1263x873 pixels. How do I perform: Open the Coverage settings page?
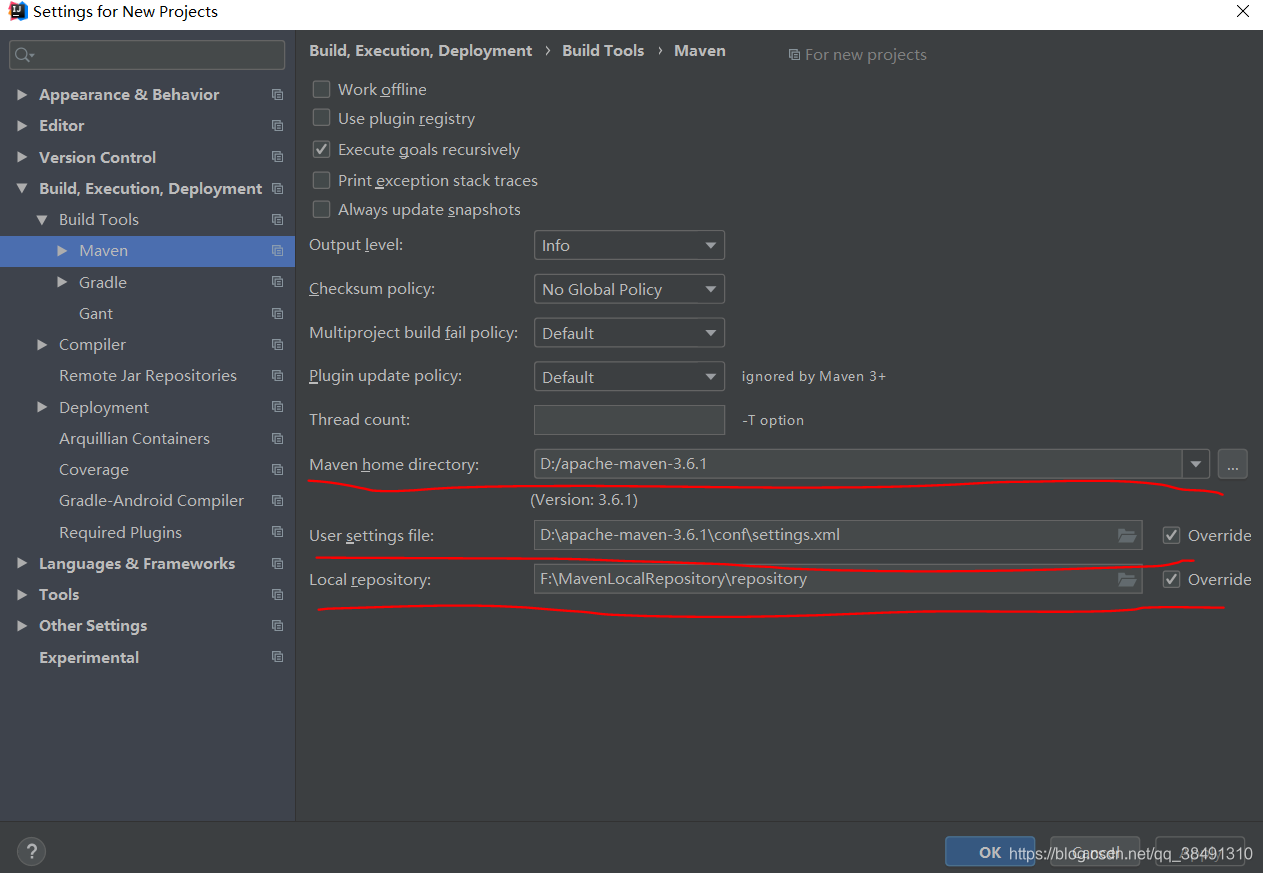point(94,470)
